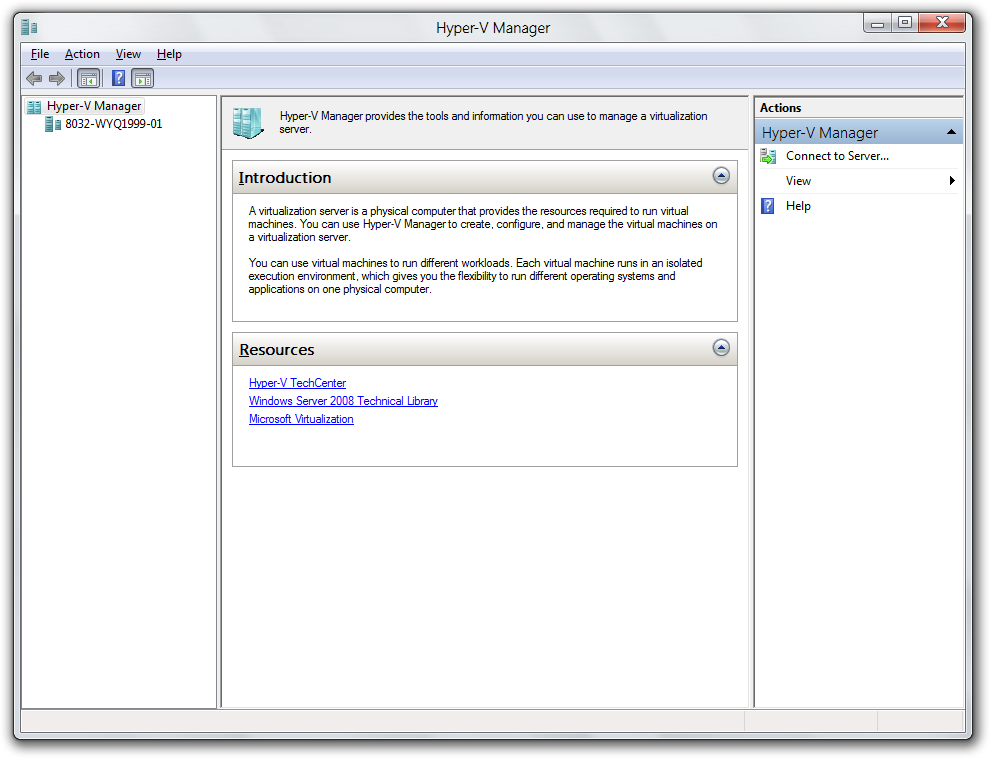Toggle Show/Hide Action Pane toolbar icon

click(143, 78)
